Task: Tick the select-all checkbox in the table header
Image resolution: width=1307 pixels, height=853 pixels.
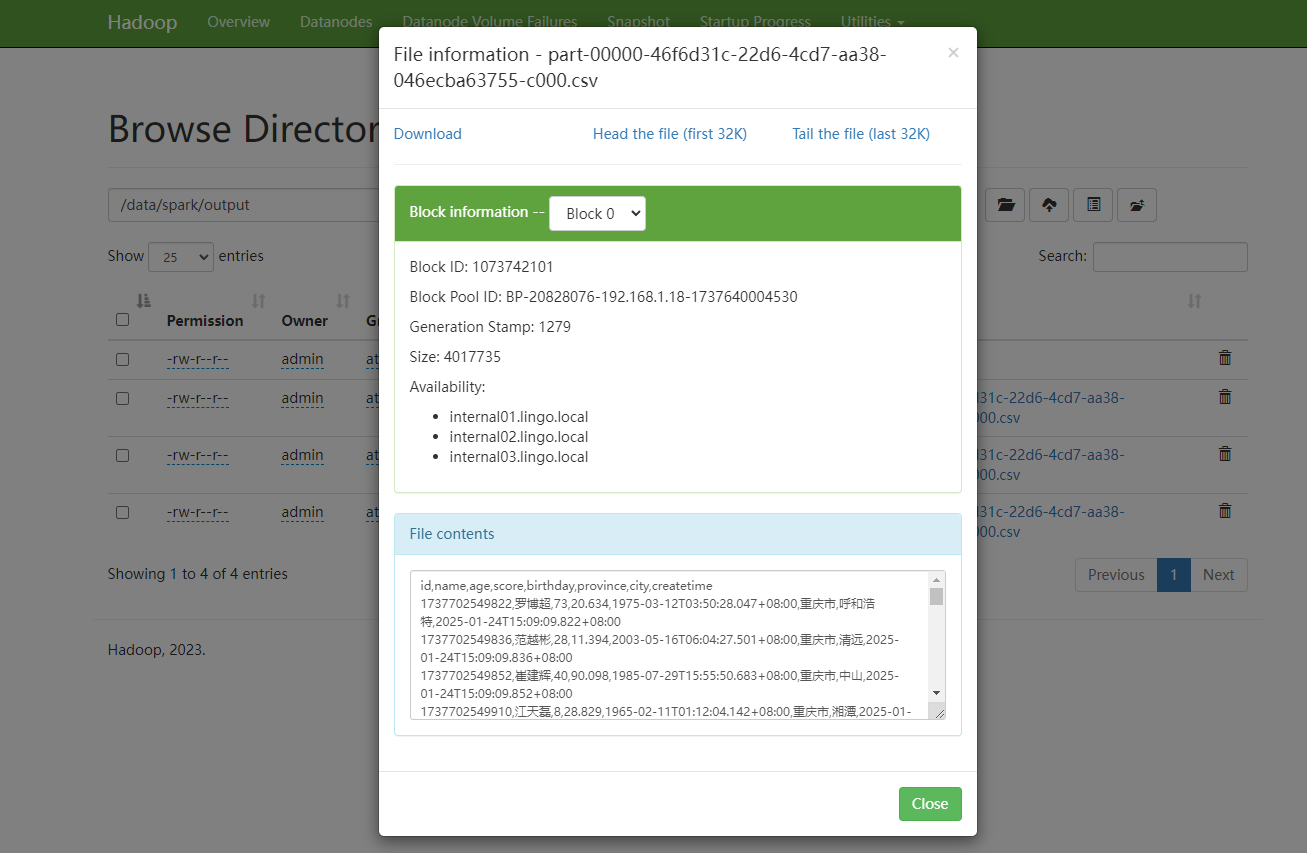Action: click(122, 320)
